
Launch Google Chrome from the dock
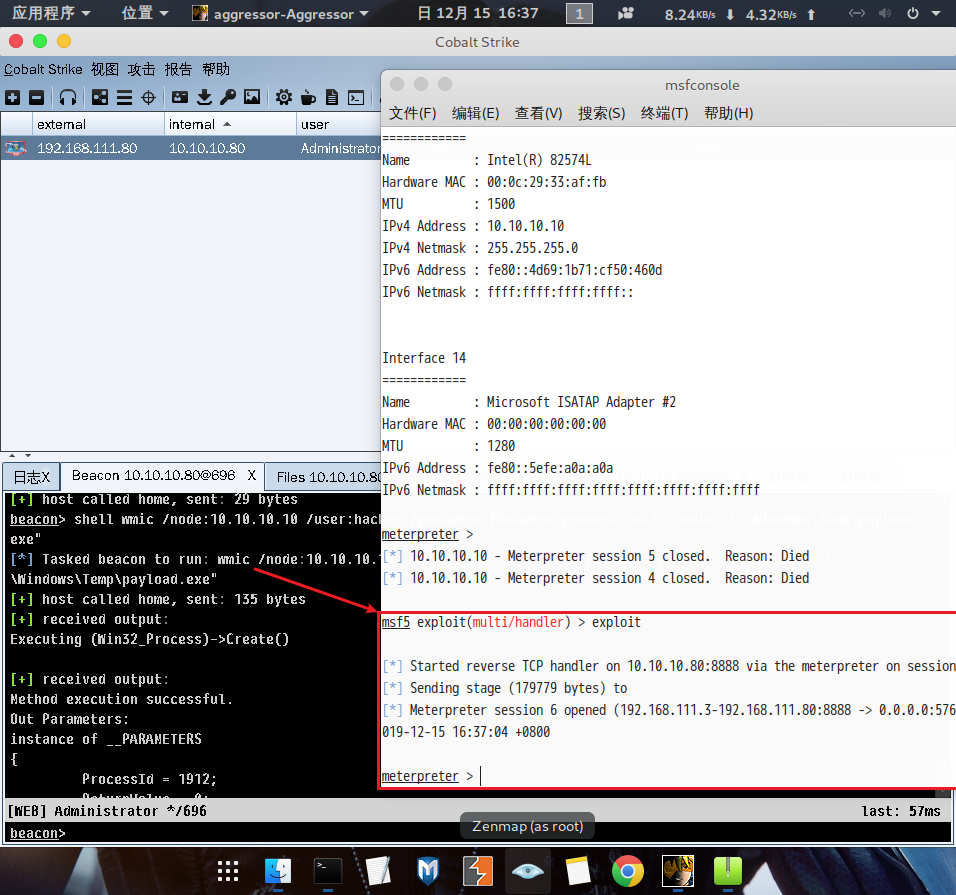(x=627, y=871)
